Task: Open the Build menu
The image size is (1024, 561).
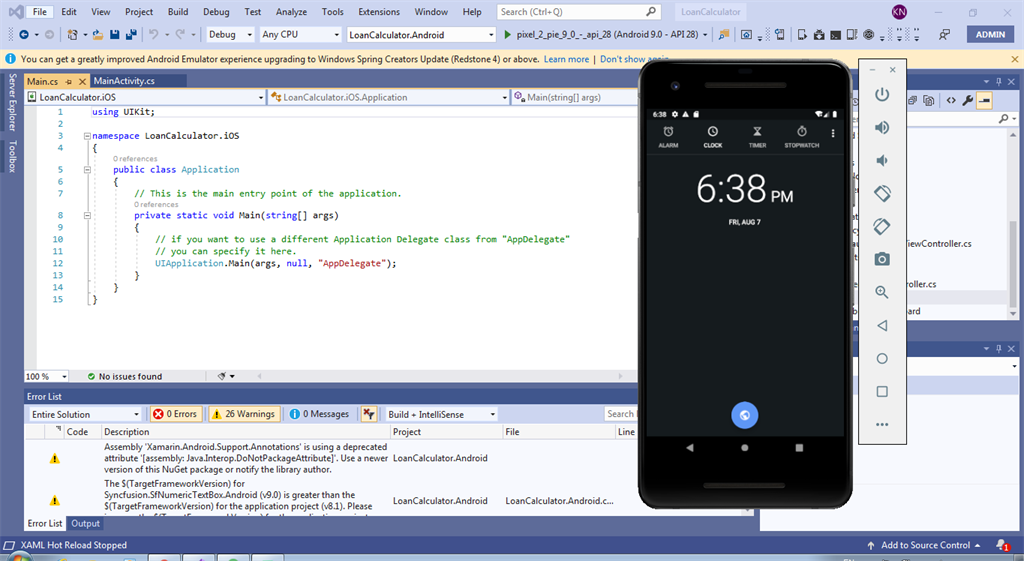Action: pyautogui.click(x=178, y=12)
